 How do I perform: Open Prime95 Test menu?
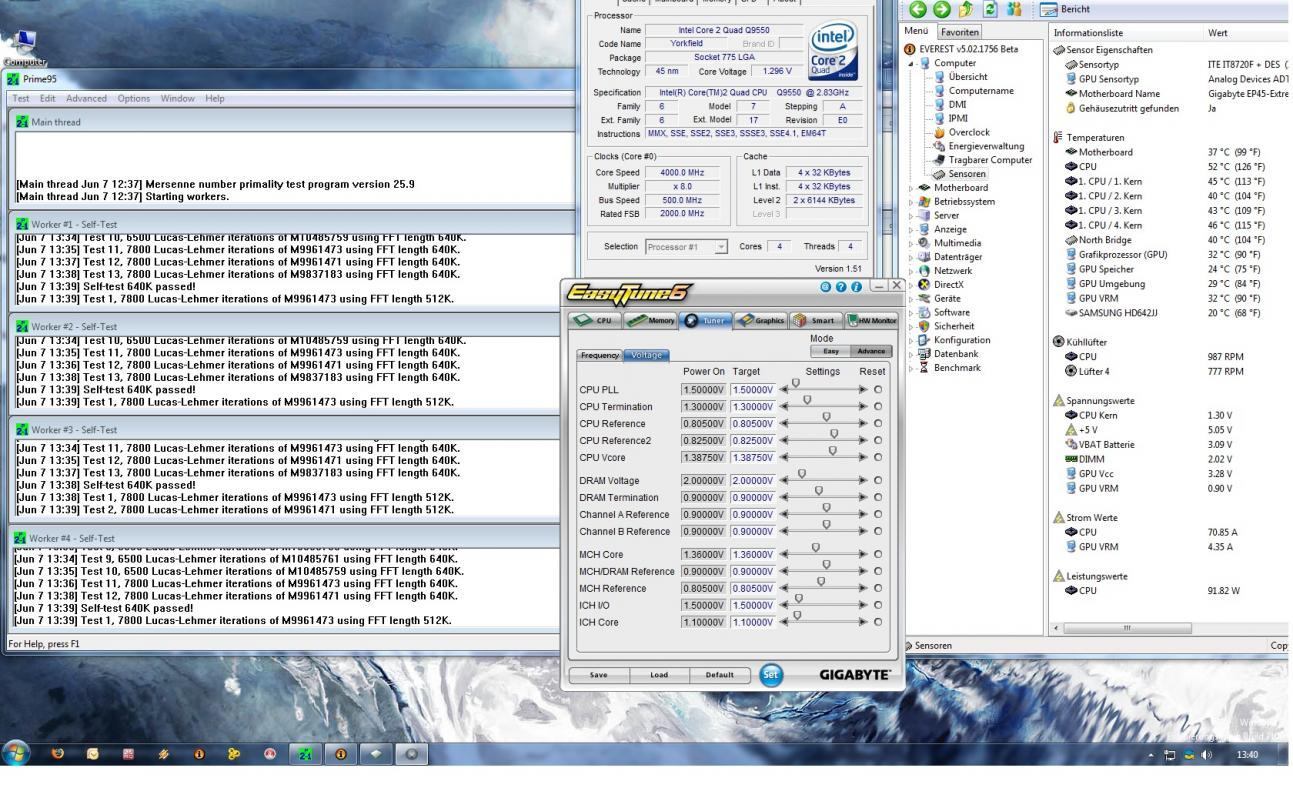20,98
